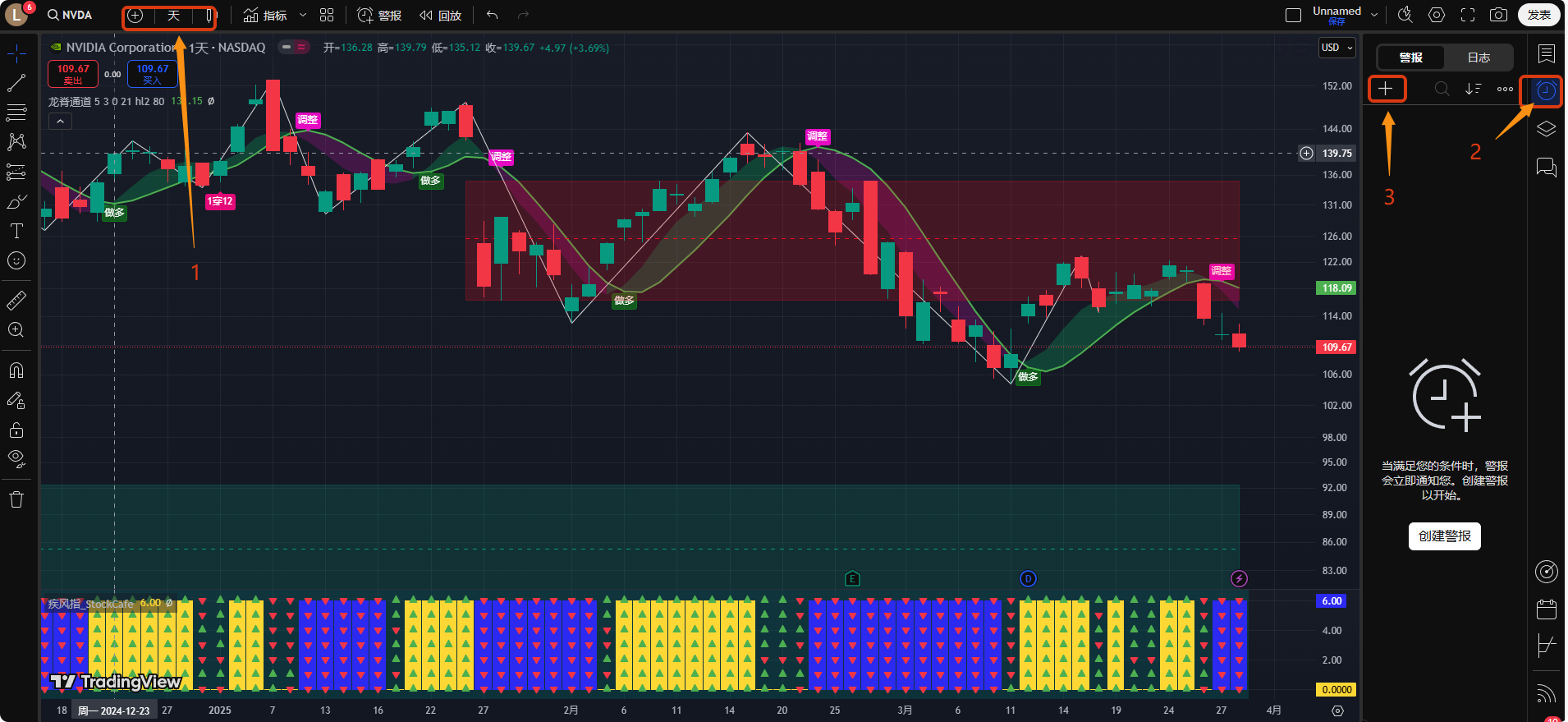This screenshot has height=722, width=1568.
Task: Open the watchlist panel icon
Action: [1547, 54]
